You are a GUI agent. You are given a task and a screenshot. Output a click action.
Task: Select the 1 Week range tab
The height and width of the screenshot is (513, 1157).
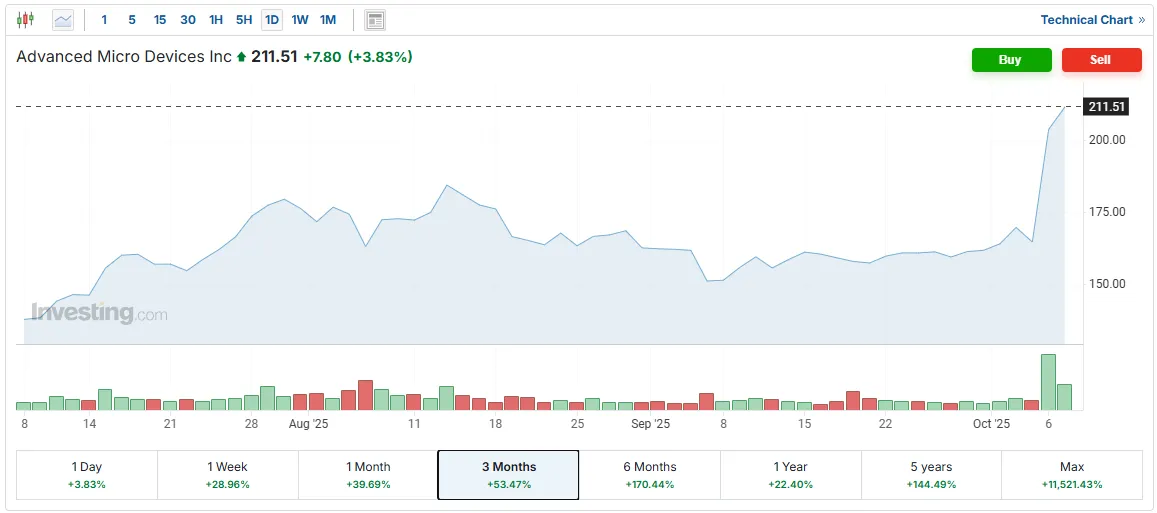[228, 475]
